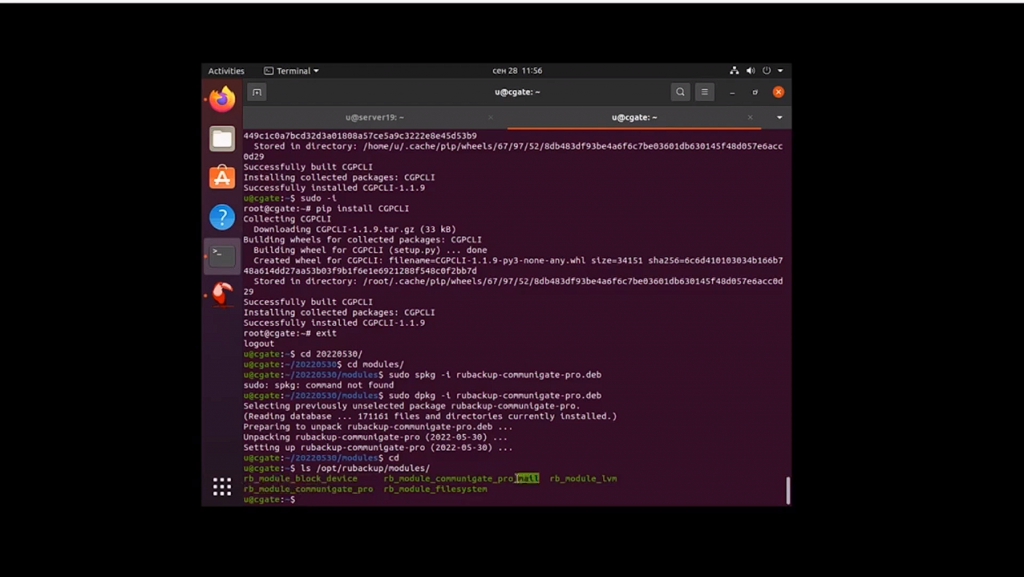This screenshot has height=577, width=1024.
Task: Click 'Unpacking rubackup-communigate-pro (2022-05-30)' line
Action: [x=376, y=437]
